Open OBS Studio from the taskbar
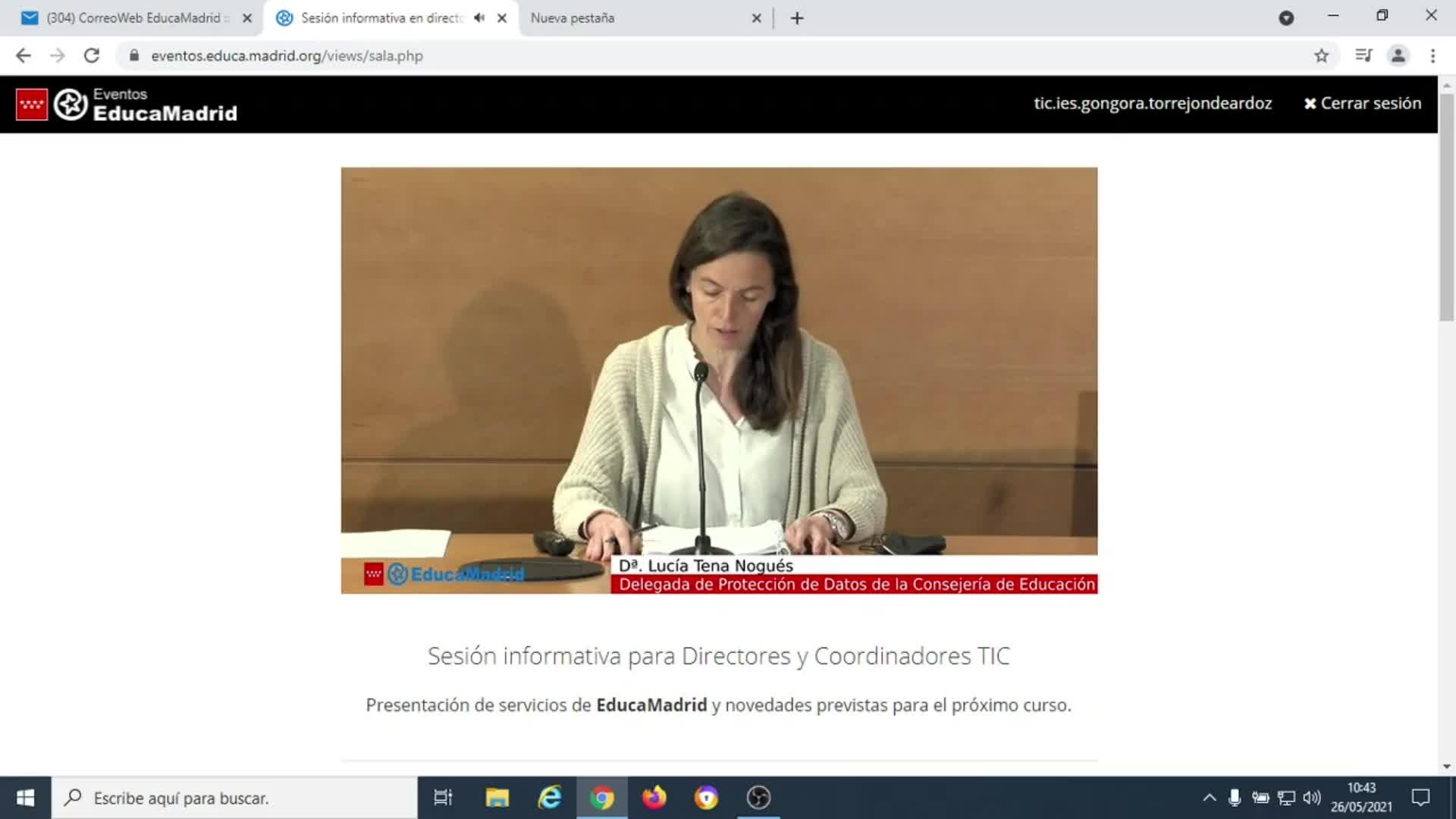 pos(758,798)
